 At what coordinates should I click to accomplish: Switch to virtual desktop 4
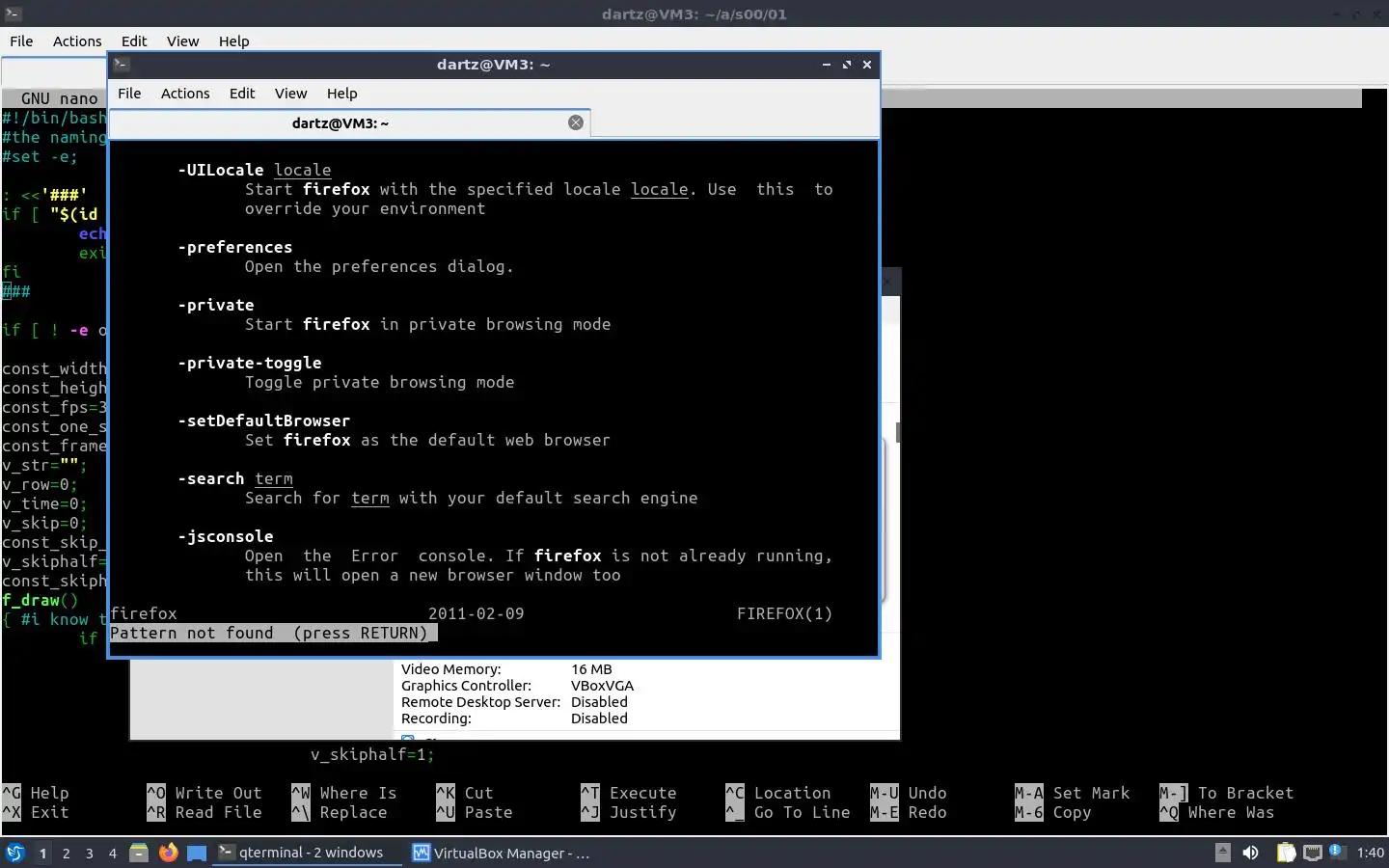pos(112,853)
